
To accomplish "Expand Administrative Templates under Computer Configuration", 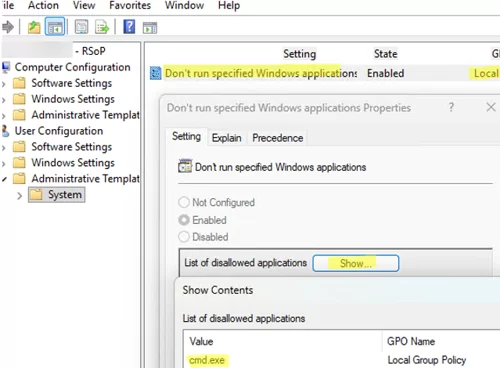I will click(x=4, y=116).
